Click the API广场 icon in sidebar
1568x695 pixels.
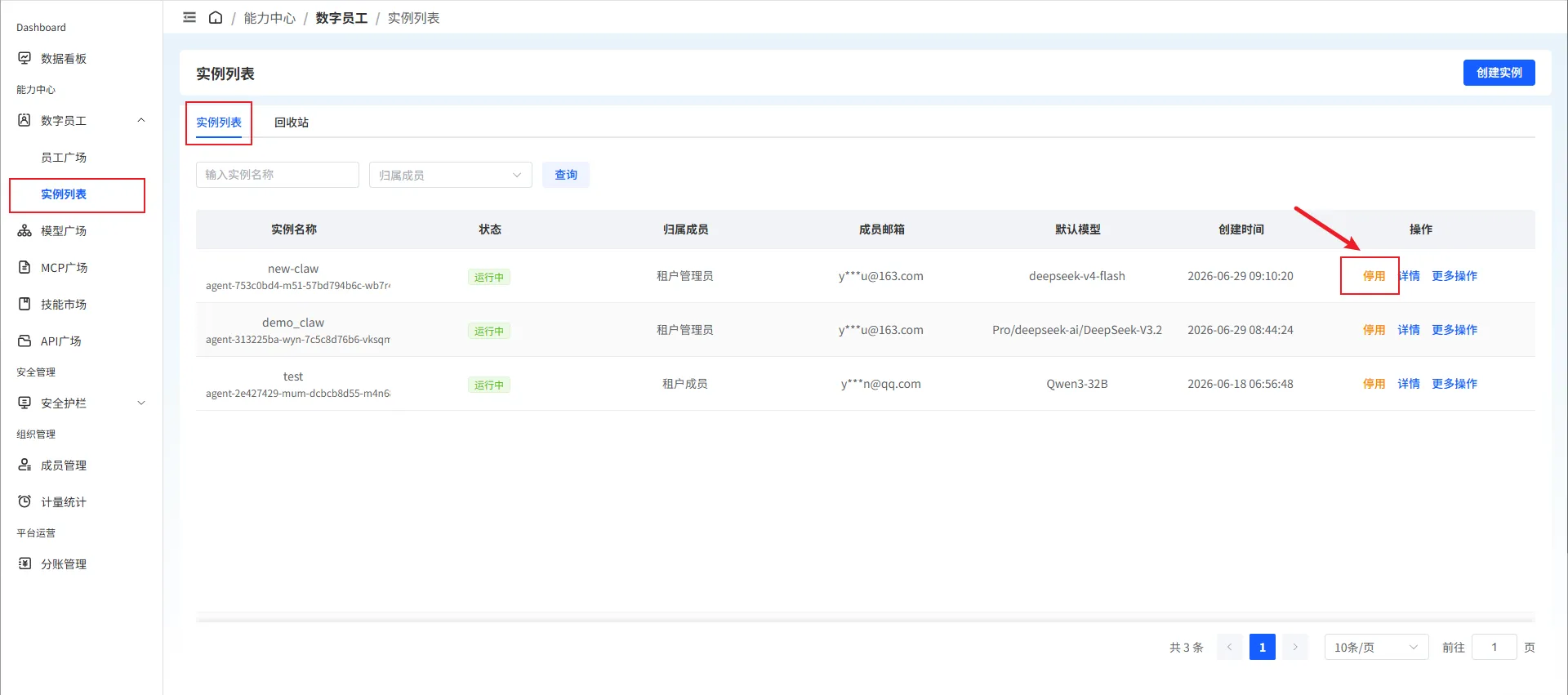(x=24, y=341)
